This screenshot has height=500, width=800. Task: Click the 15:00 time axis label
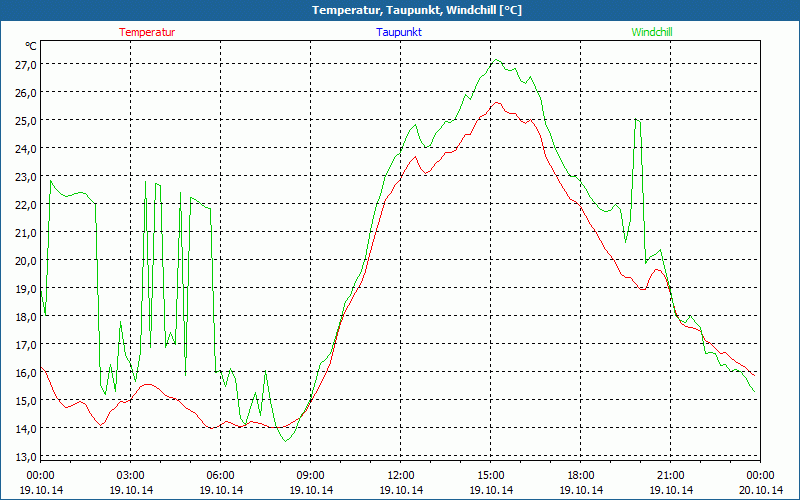point(491,476)
